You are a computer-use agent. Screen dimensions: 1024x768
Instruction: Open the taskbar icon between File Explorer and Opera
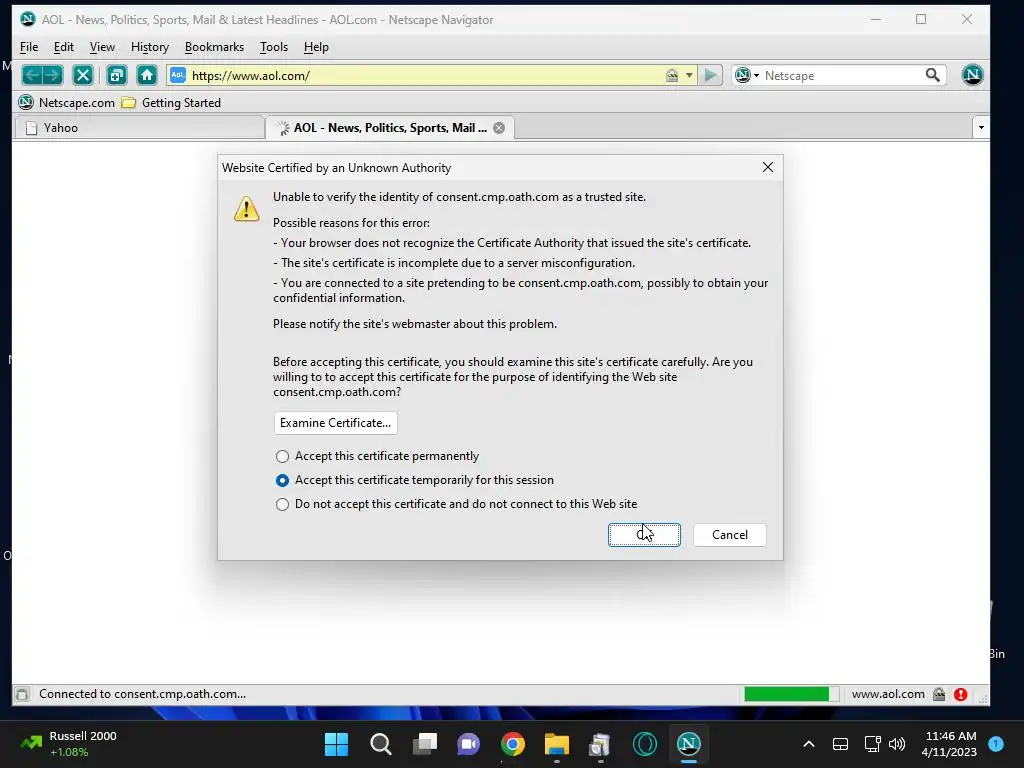click(x=600, y=744)
